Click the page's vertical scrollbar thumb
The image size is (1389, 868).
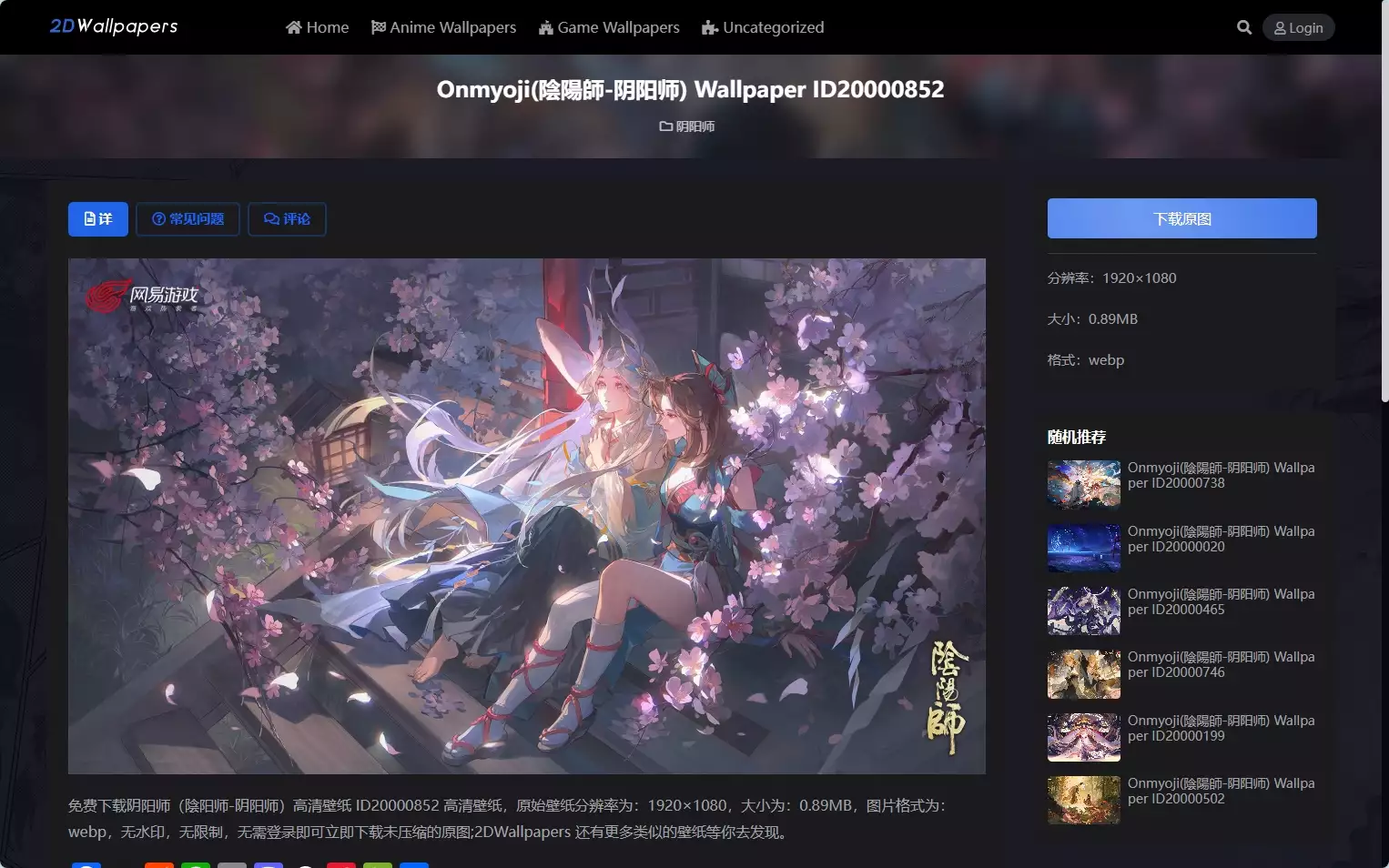tap(1384, 200)
